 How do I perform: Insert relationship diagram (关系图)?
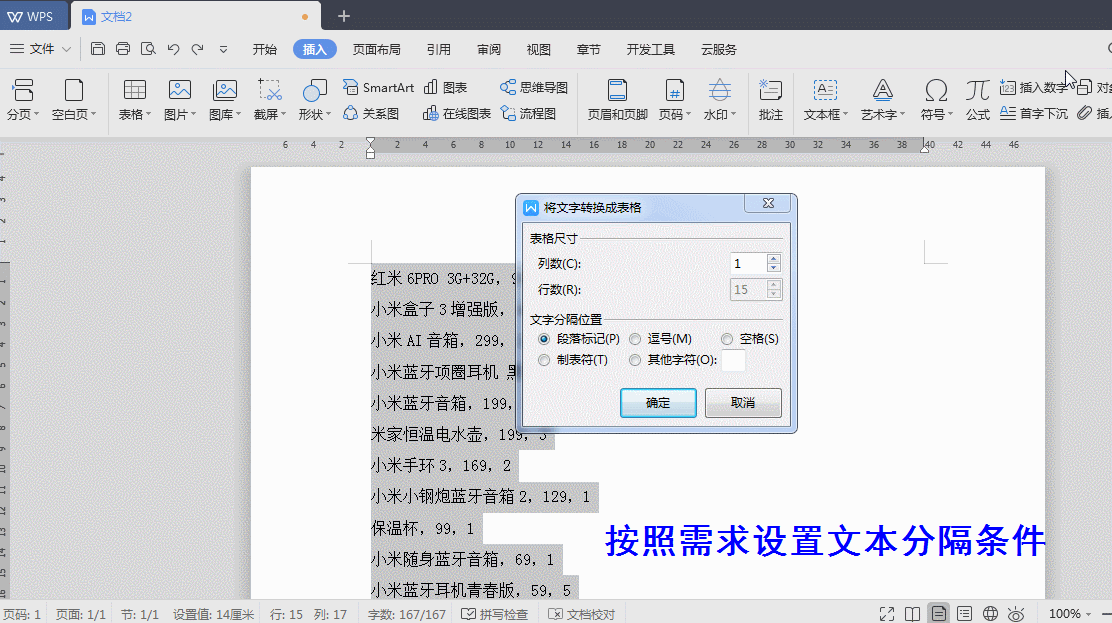tap(371, 114)
